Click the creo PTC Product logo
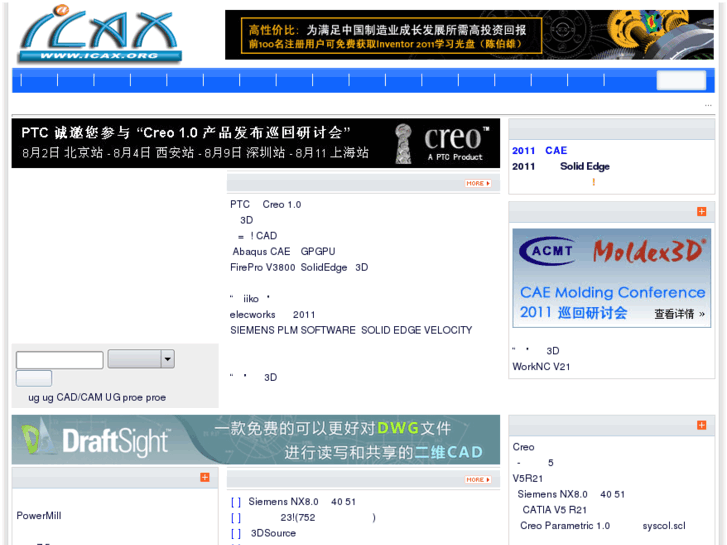The width and height of the screenshot is (727, 545). pos(443,143)
